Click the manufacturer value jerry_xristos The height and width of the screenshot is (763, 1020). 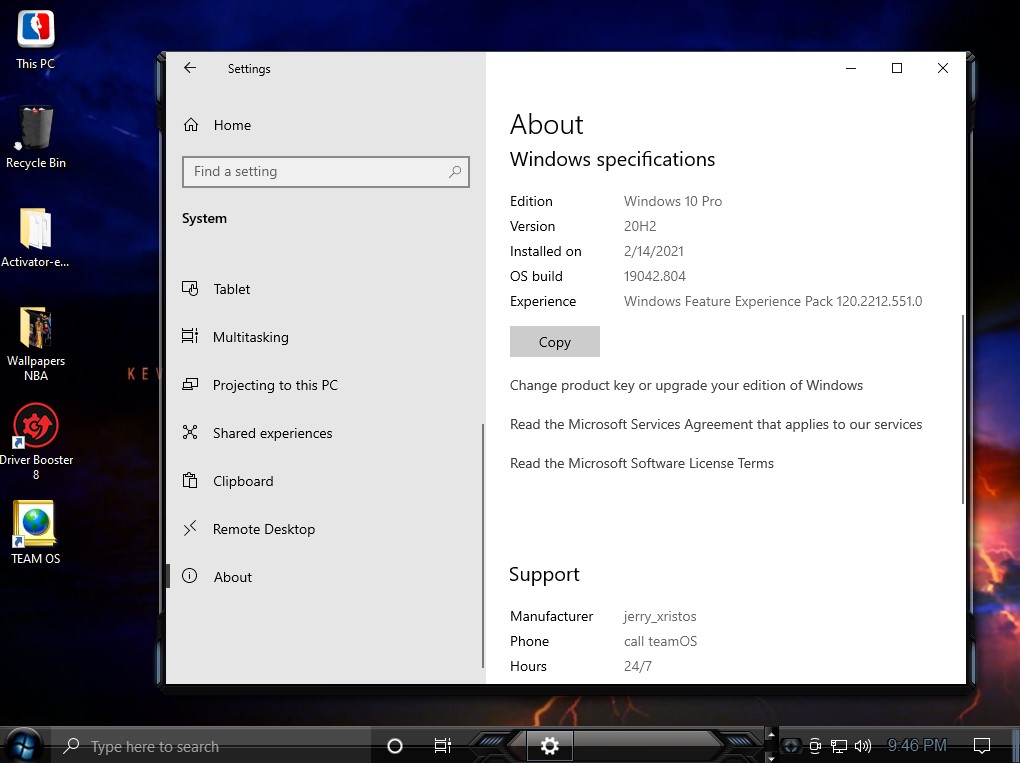660,617
